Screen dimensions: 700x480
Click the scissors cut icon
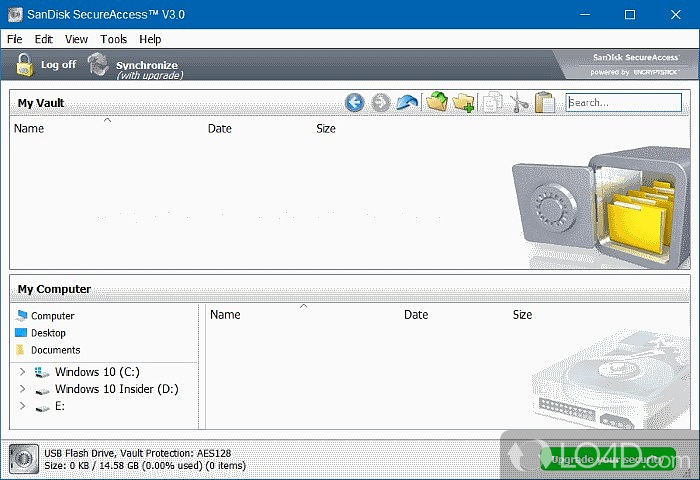click(518, 102)
